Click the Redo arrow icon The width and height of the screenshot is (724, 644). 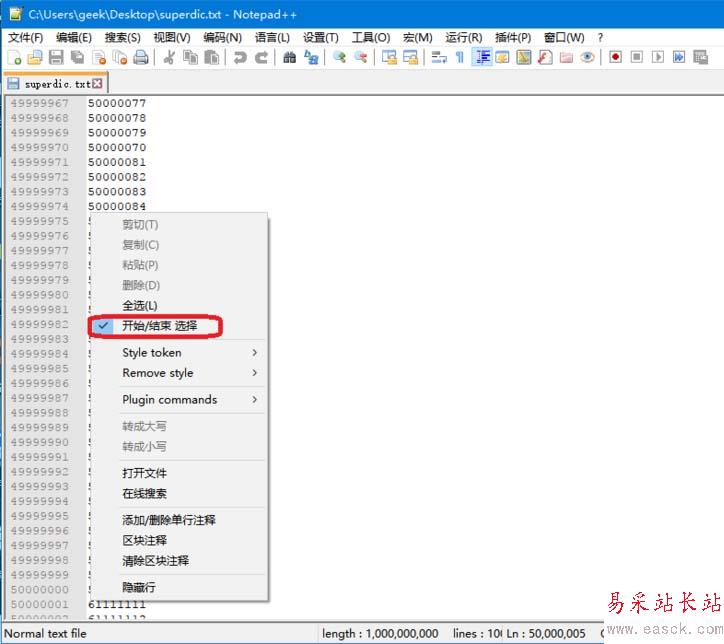pyautogui.click(x=261, y=58)
